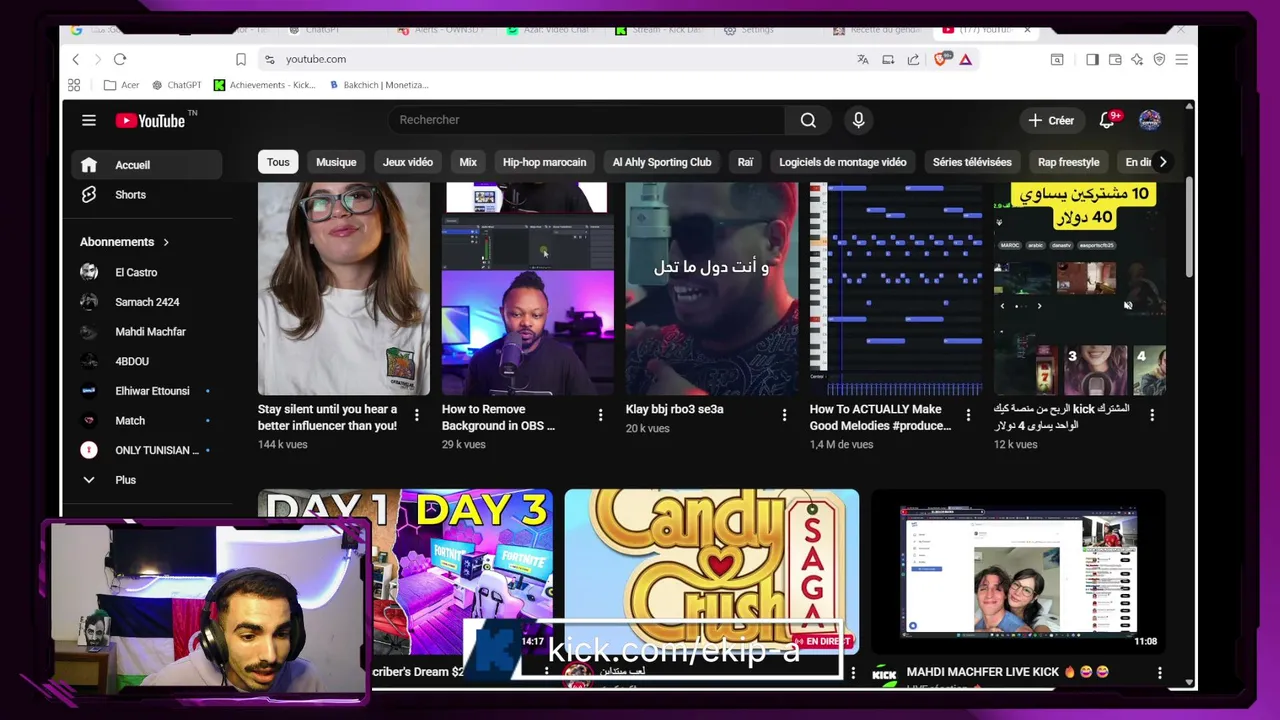Toggle the browser sidebar panel icon
The height and width of the screenshot is (720, 1280).
(1092, 59)
